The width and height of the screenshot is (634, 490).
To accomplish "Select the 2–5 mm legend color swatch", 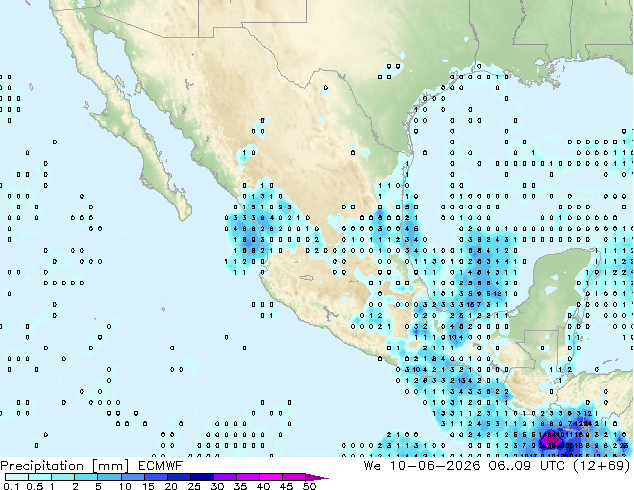I will coord(86,477).
